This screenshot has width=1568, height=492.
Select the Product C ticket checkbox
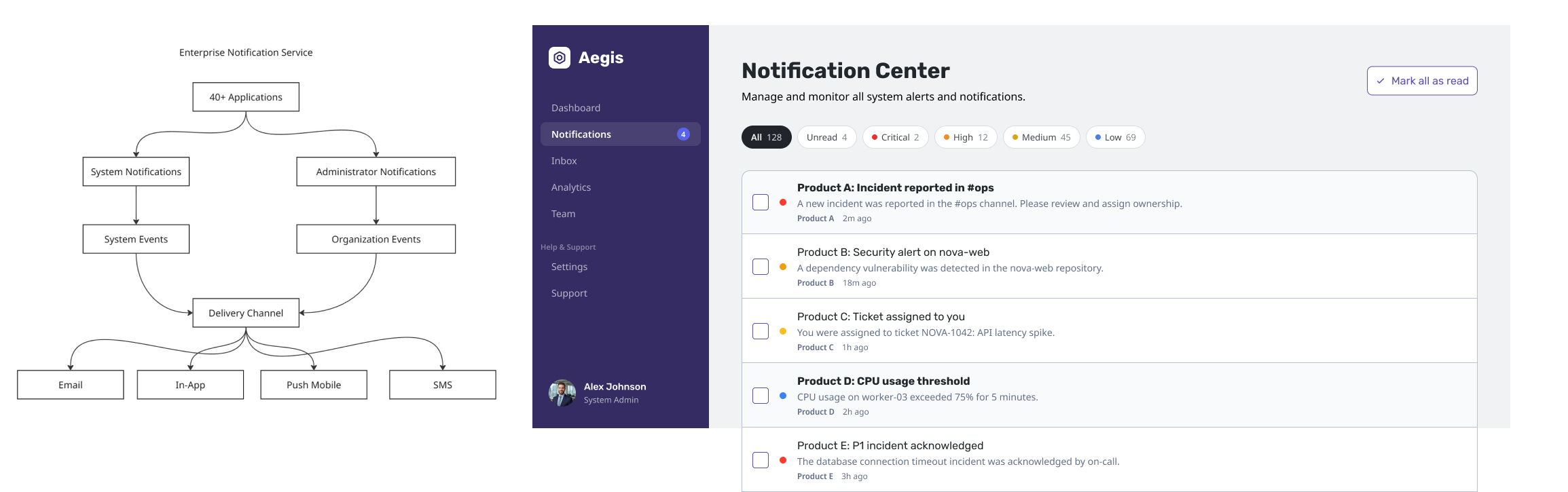pos(761,331)
